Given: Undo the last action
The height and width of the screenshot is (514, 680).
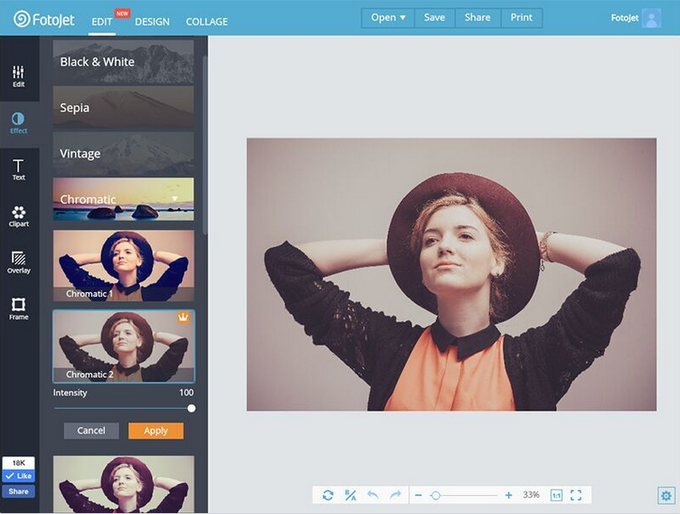Looking at the screenshot, I should 373,495.
